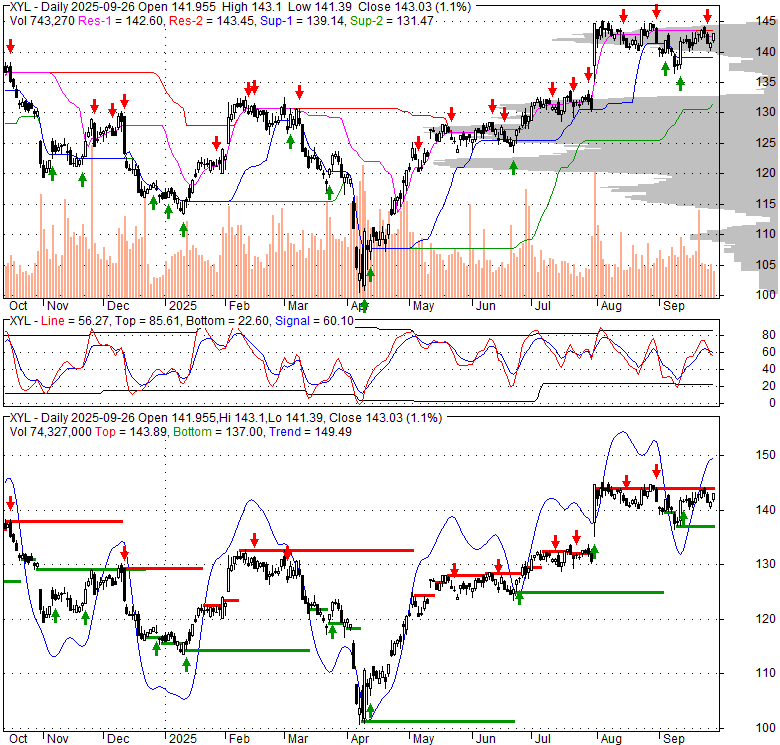Click the Res-1 = 142.60 label
This screenshot has width=780, height=745.
point(121,21)
